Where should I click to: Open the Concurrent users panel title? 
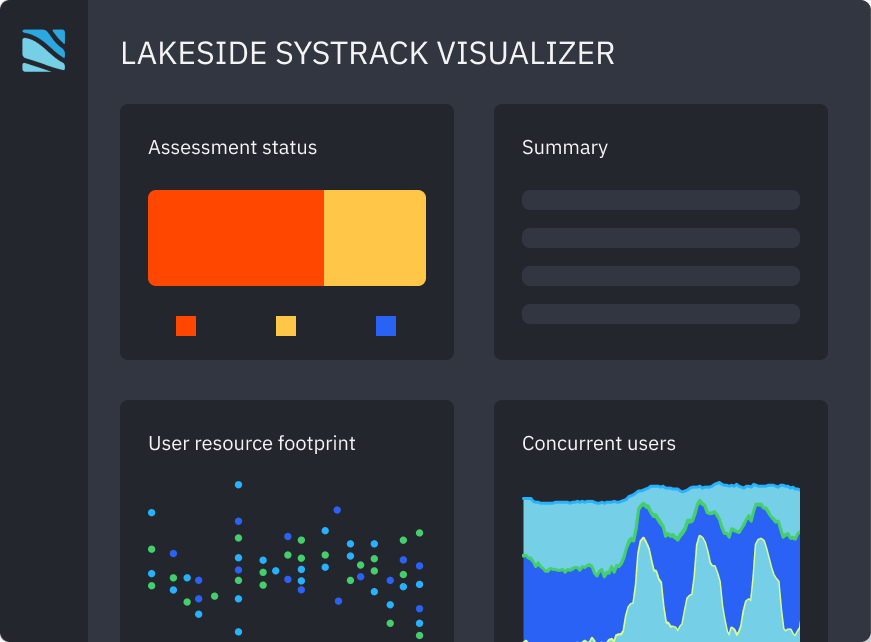599,444
